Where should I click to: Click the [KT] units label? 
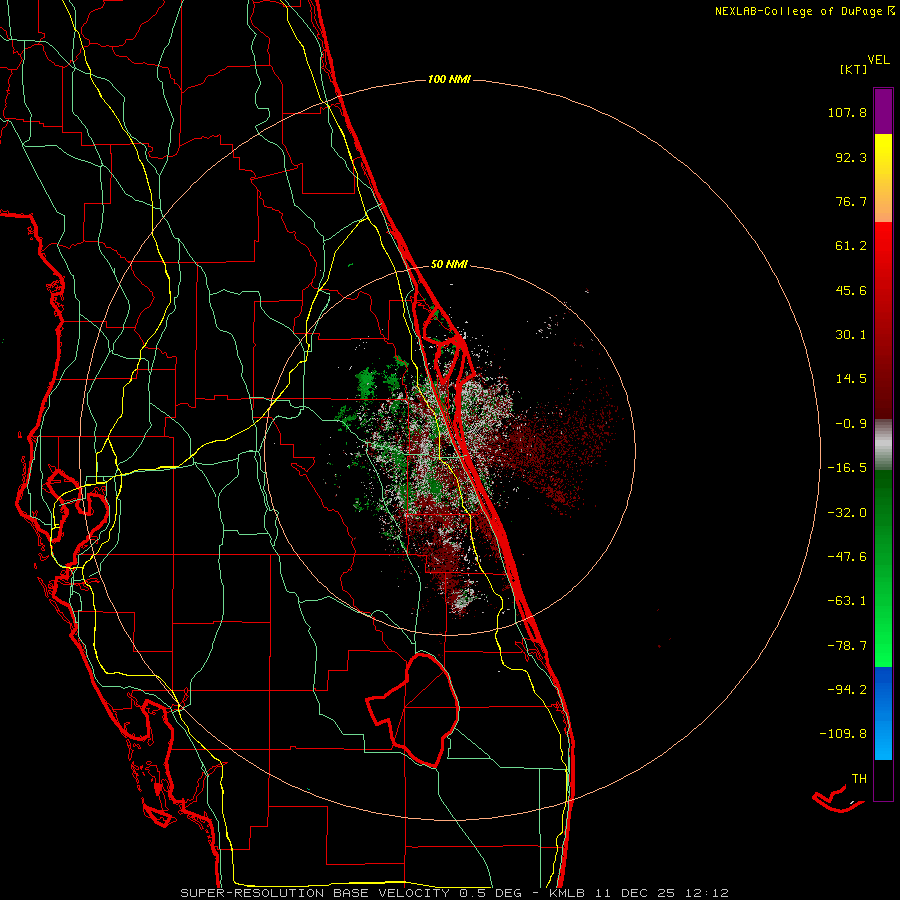point(853,69)
